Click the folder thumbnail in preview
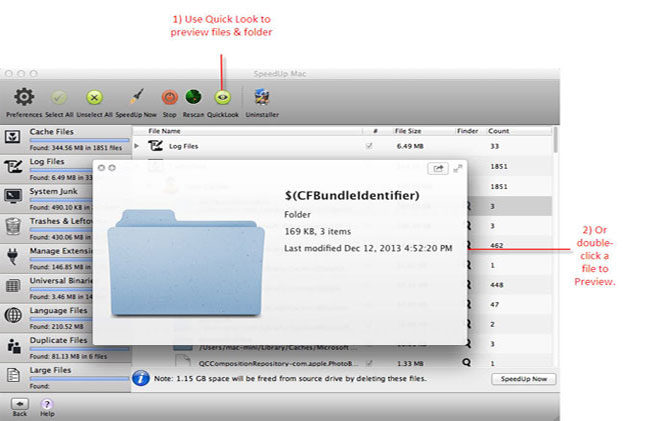 pyautogui.click(x=186, y=263)
